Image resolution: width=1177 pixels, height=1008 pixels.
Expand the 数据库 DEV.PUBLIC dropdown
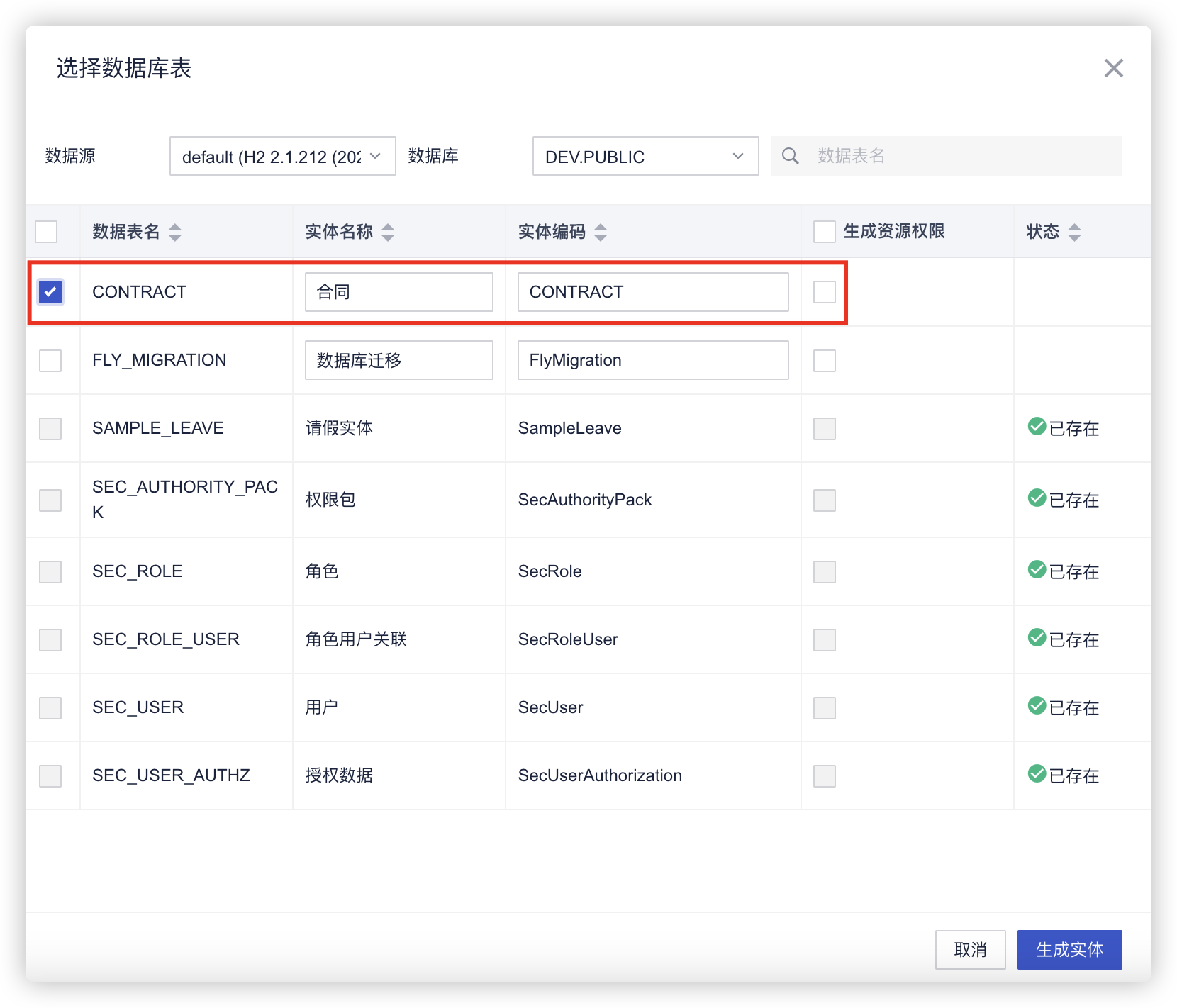pyautogui.click(x=645, y=156)
